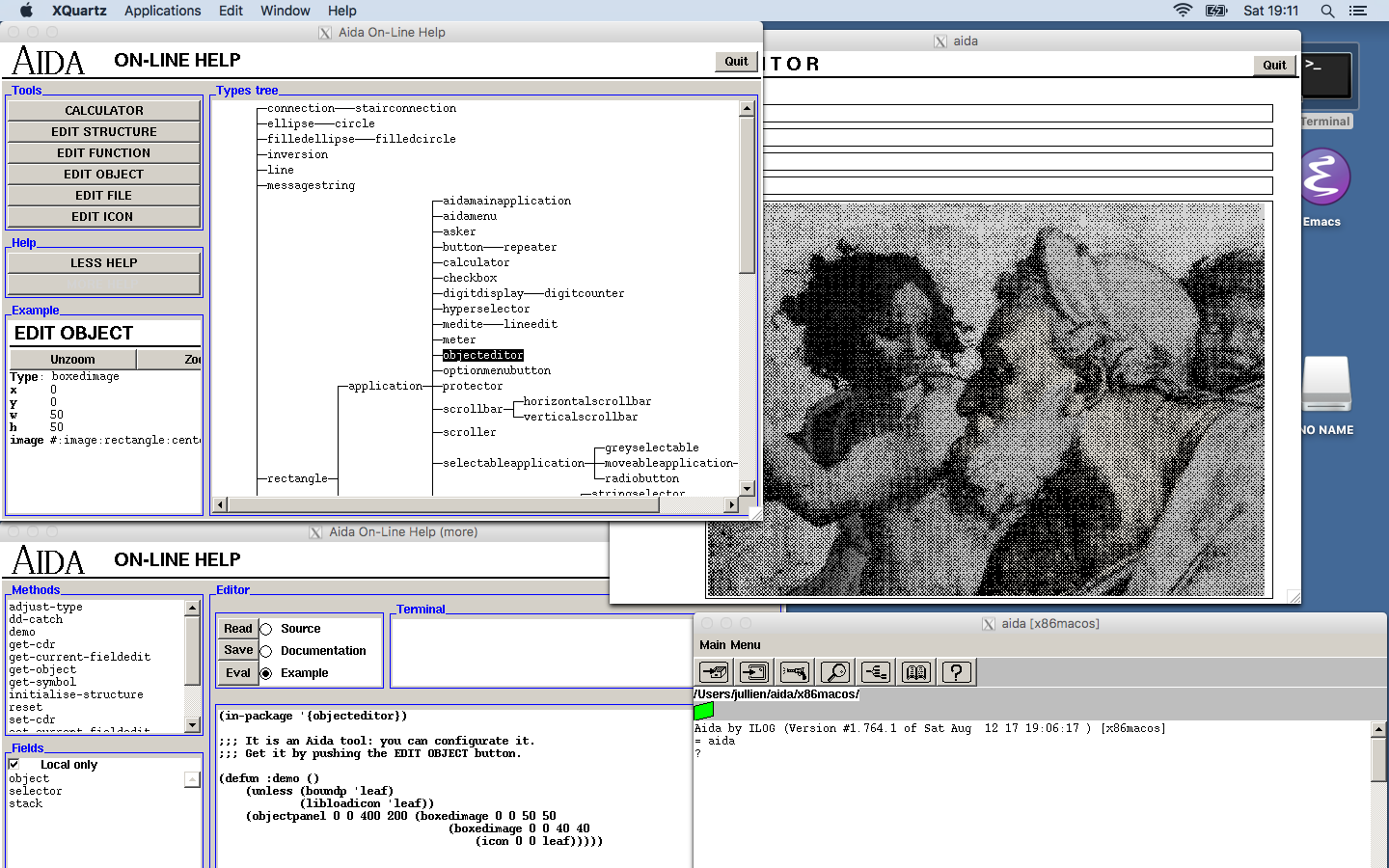Select the Documentation radio button
Image resolution: width=1389 pixels, height=868 pixels.
(266, 651)
